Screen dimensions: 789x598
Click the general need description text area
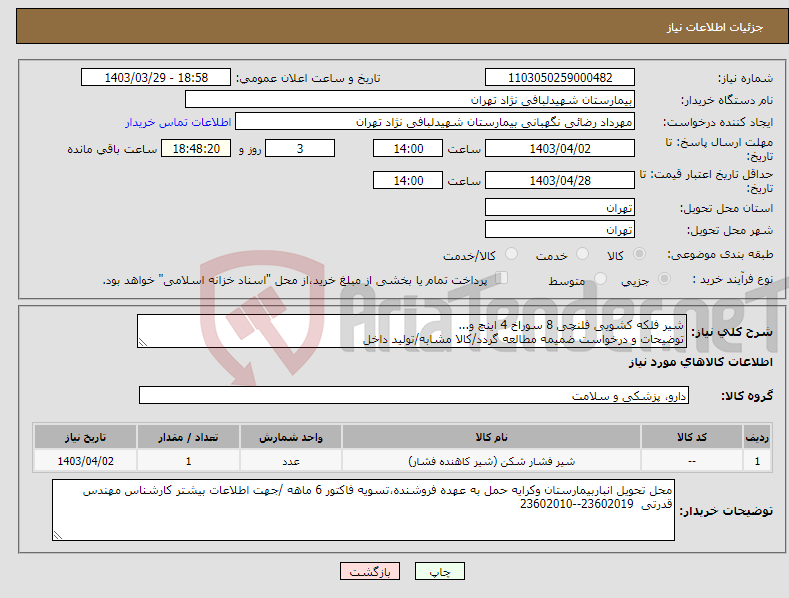412,331
